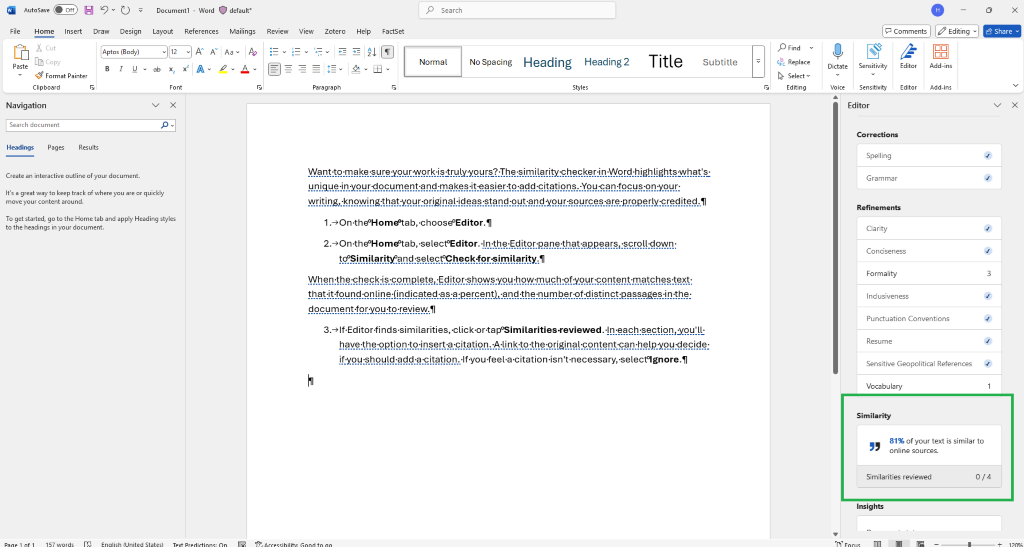Open Punctuation Conventions refinement item
This screenshot has height=547, width=1024.
pyautogui.click(x=928, y=319)
